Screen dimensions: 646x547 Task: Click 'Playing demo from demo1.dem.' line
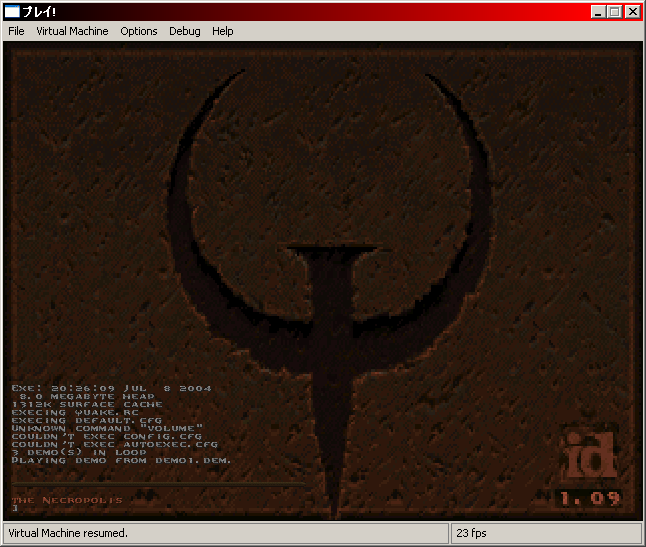coord(121,460)
